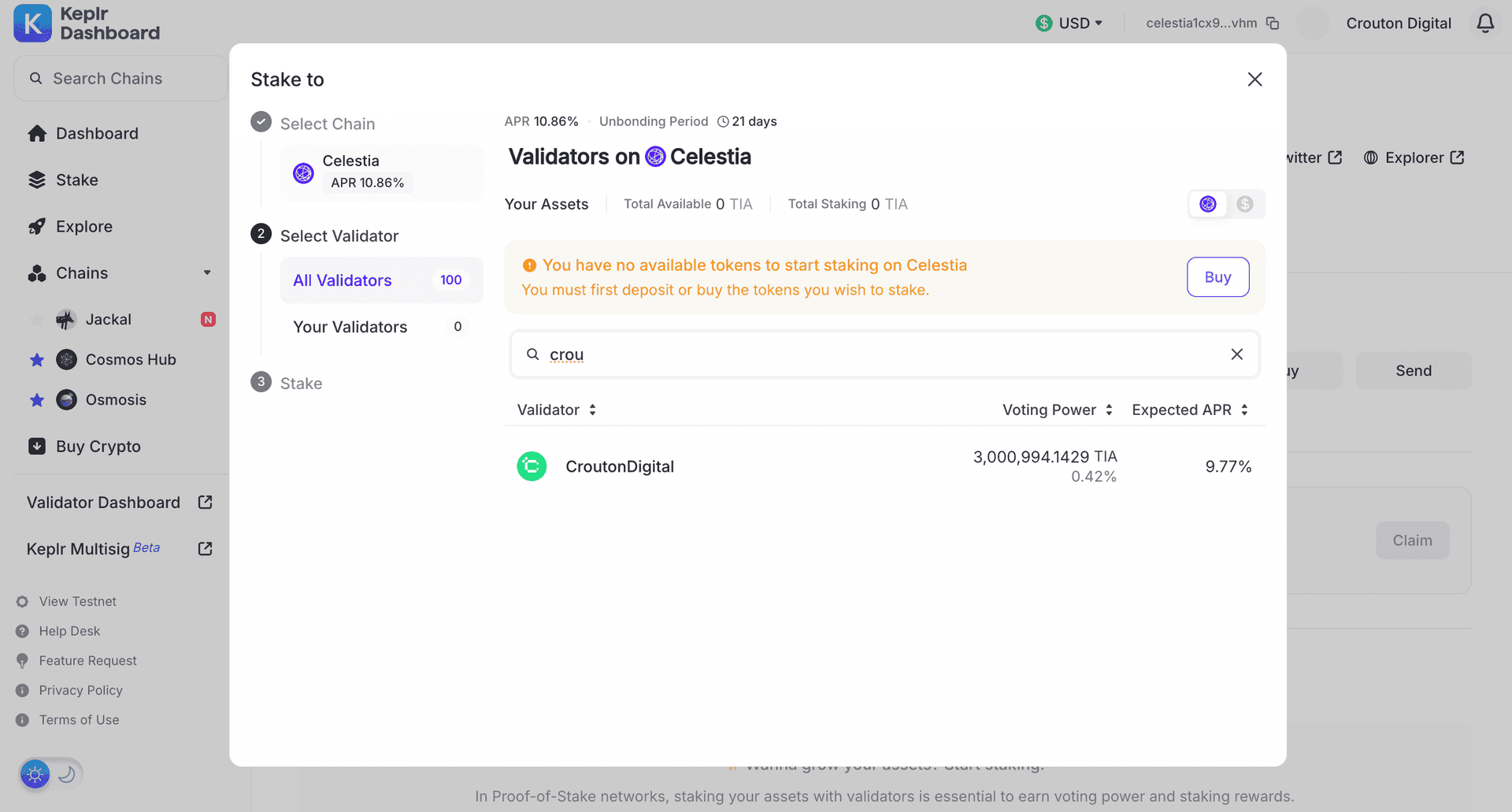
Task: Toggle dark mode with the moon icon
Action: pyautogui.click(x=67, y=774)
